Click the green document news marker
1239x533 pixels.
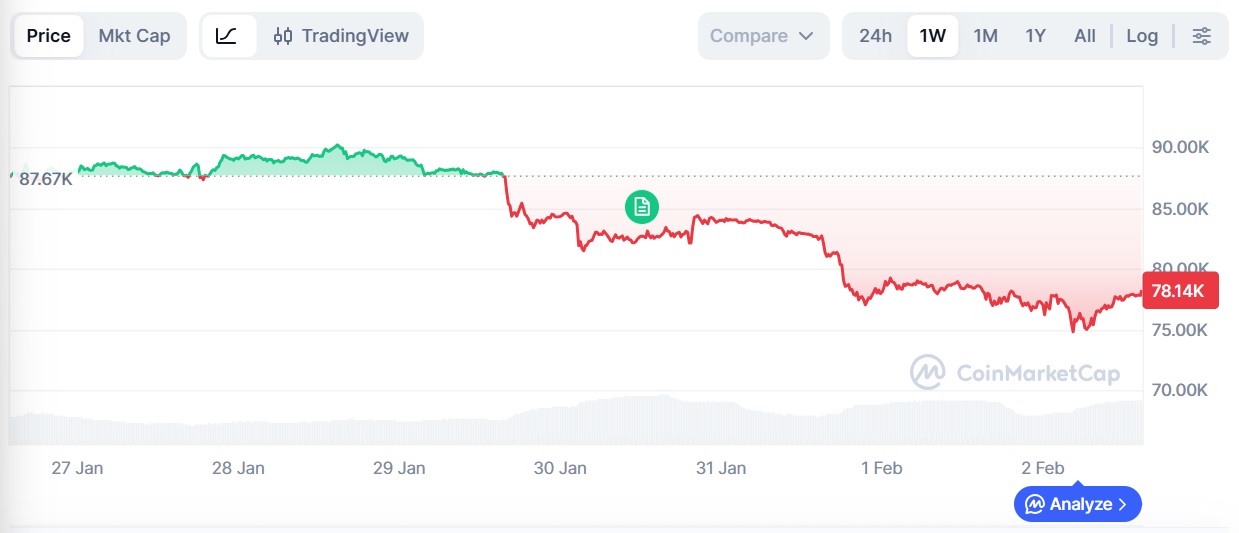click(641, 207)
